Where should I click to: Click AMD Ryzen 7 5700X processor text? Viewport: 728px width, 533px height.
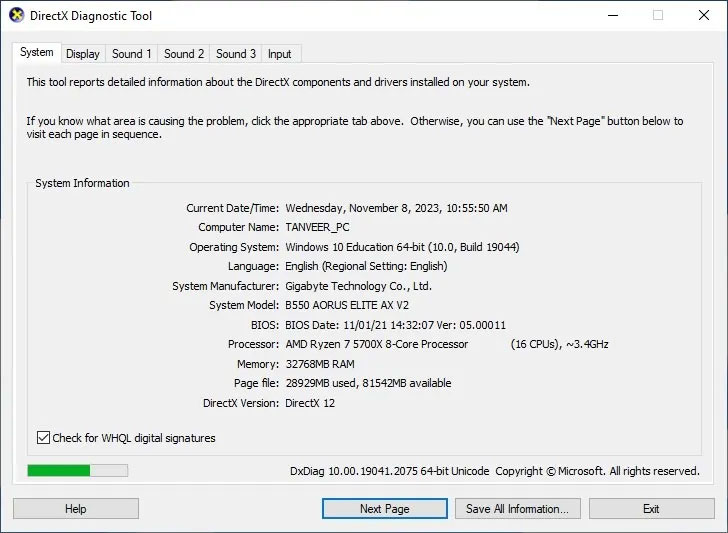coord(377,344)
